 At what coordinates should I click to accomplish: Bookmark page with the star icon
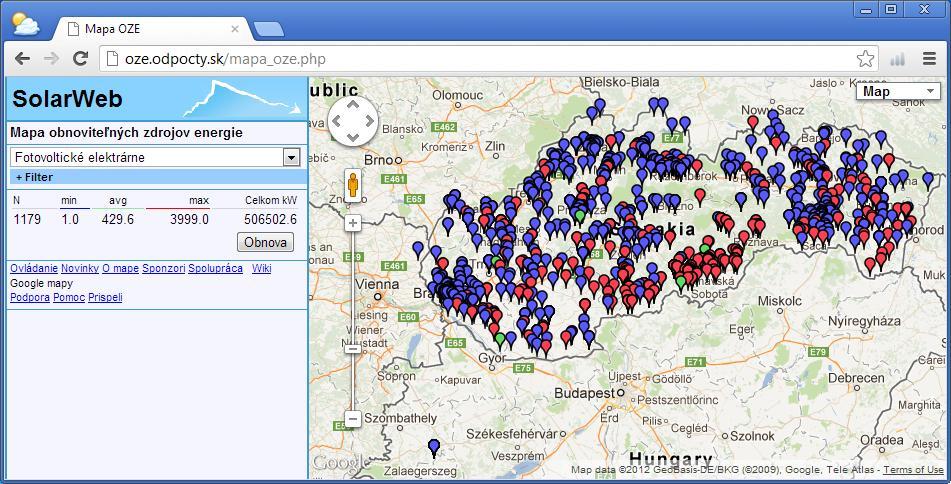tap(865, 59)
